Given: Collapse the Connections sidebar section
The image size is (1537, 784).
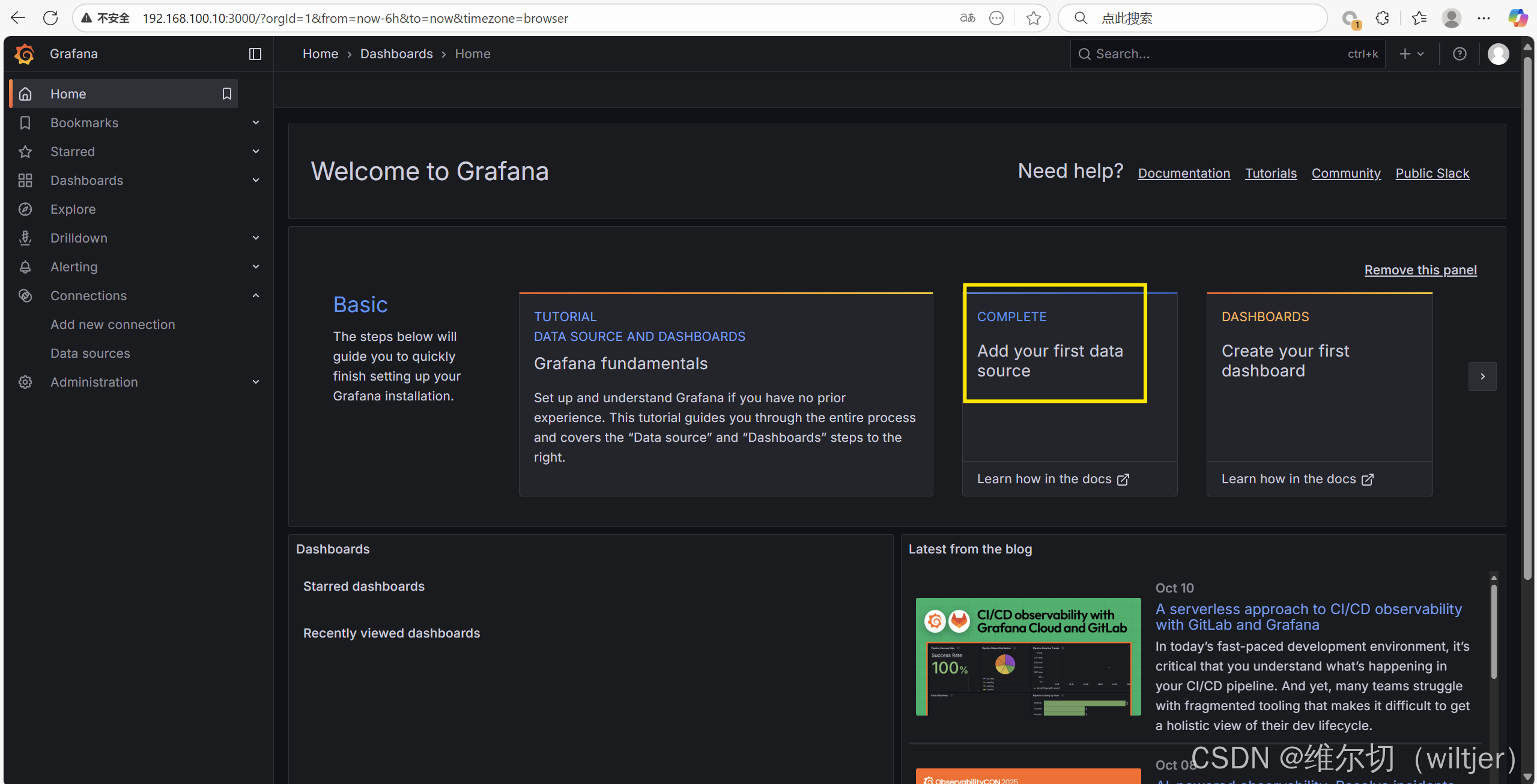Looking at the screenshot, I should (256, 296).
